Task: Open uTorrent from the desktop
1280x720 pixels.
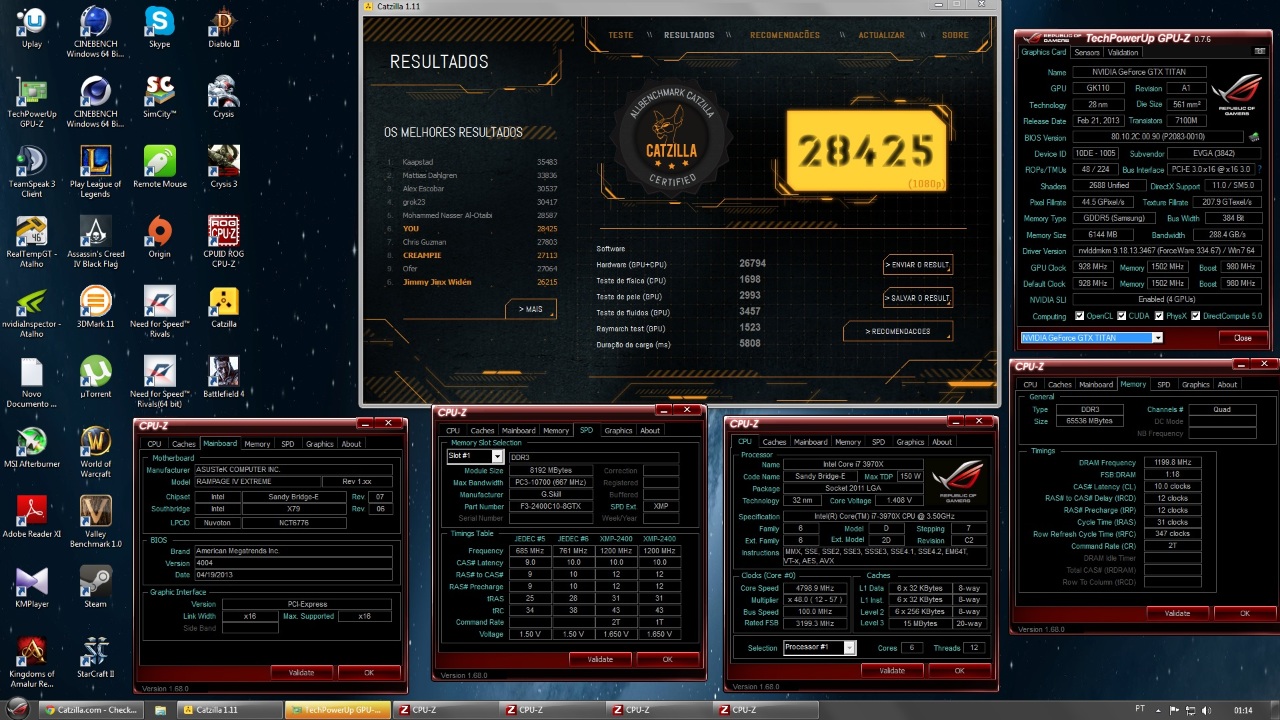Action: tap(96, 378)
